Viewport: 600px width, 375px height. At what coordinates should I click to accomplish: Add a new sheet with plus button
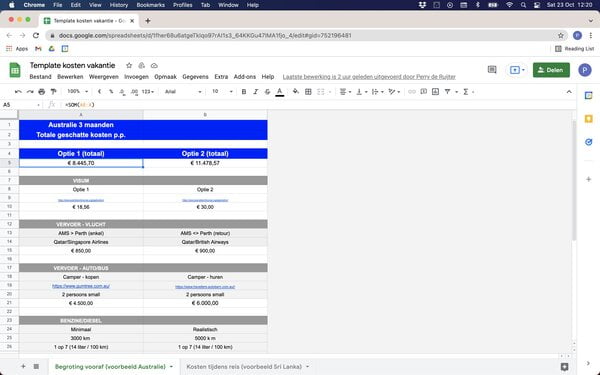pos(23,367)
